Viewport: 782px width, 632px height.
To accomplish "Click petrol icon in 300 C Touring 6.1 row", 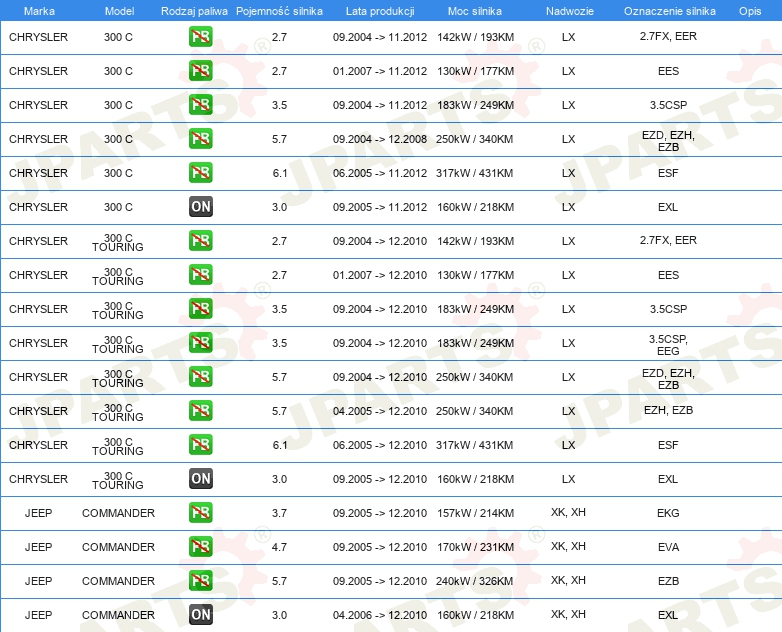I will [200, 444].
